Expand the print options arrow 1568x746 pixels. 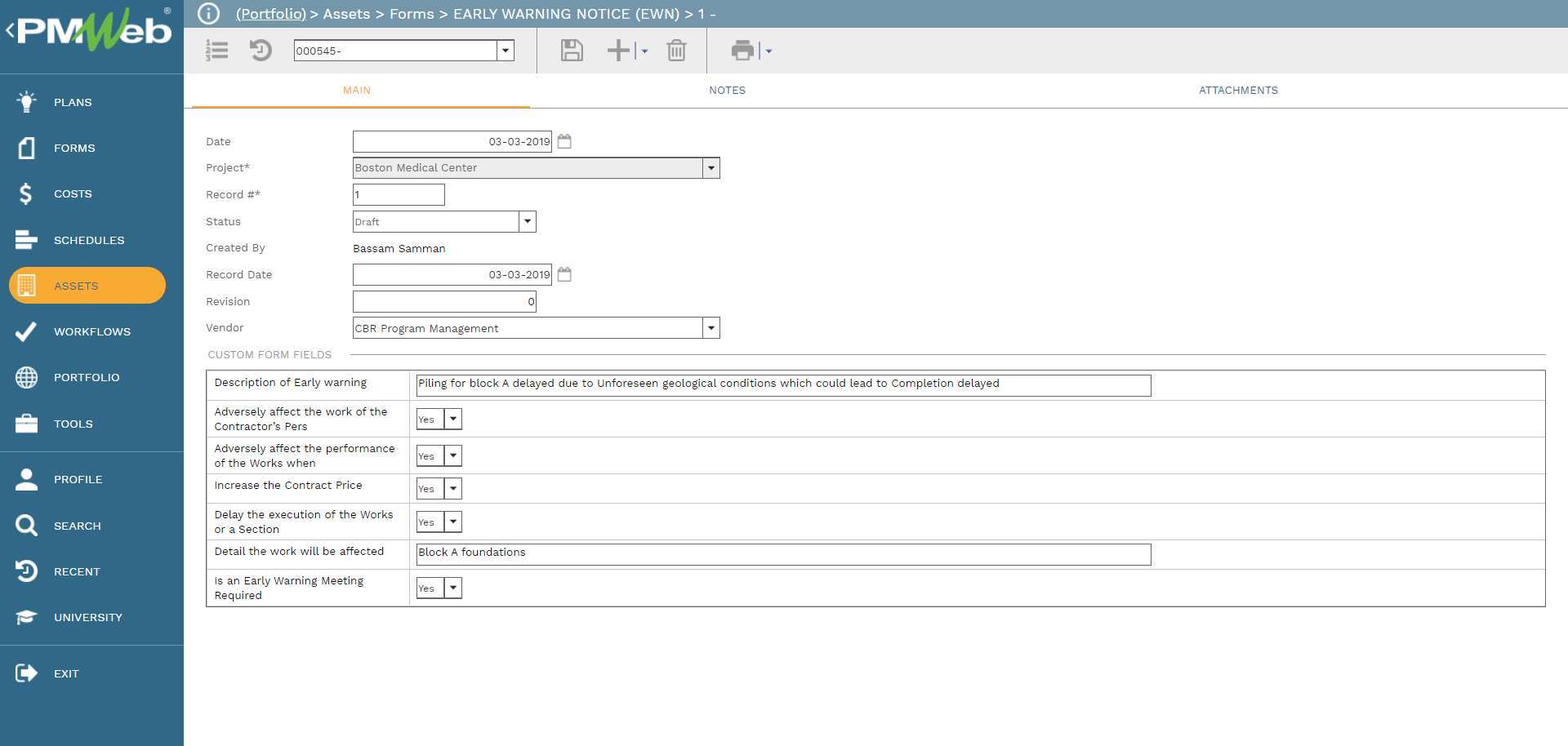click(x=768, y=51)
